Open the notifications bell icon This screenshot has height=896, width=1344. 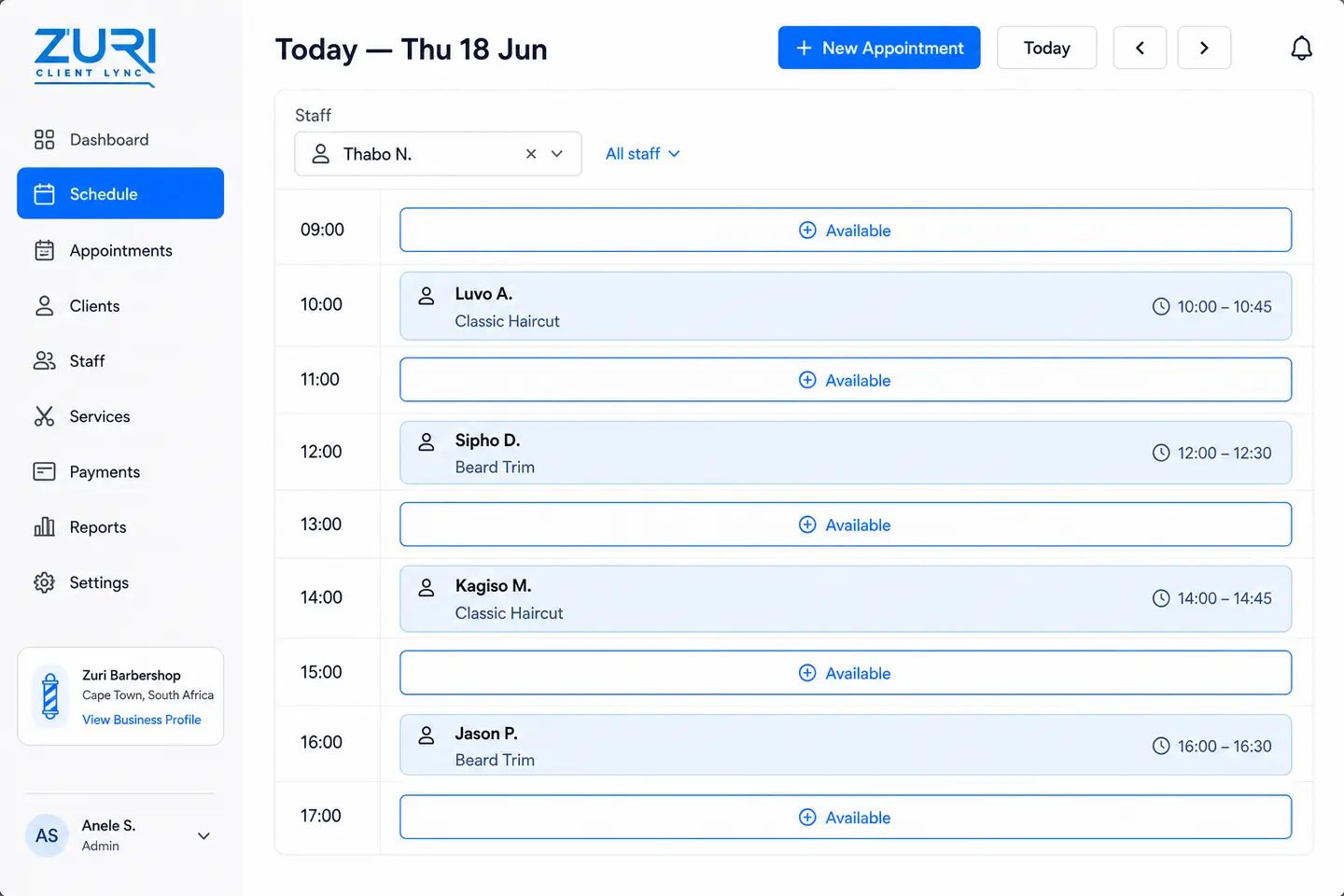click(x=1301, y=48)
